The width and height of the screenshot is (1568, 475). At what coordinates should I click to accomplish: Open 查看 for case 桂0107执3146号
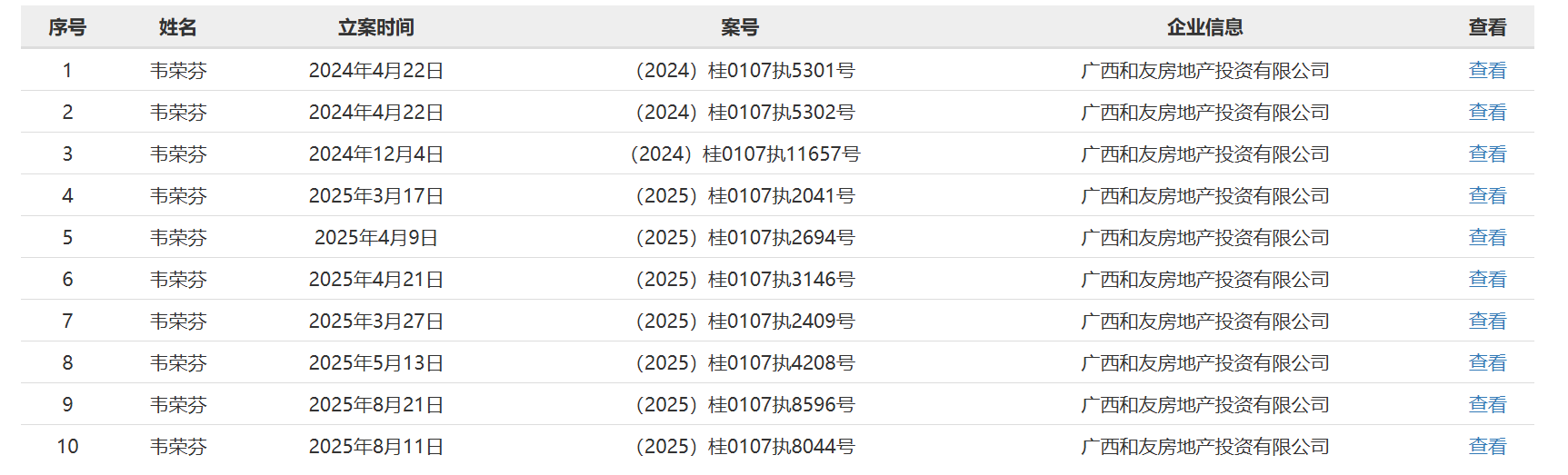[1487, 279]
